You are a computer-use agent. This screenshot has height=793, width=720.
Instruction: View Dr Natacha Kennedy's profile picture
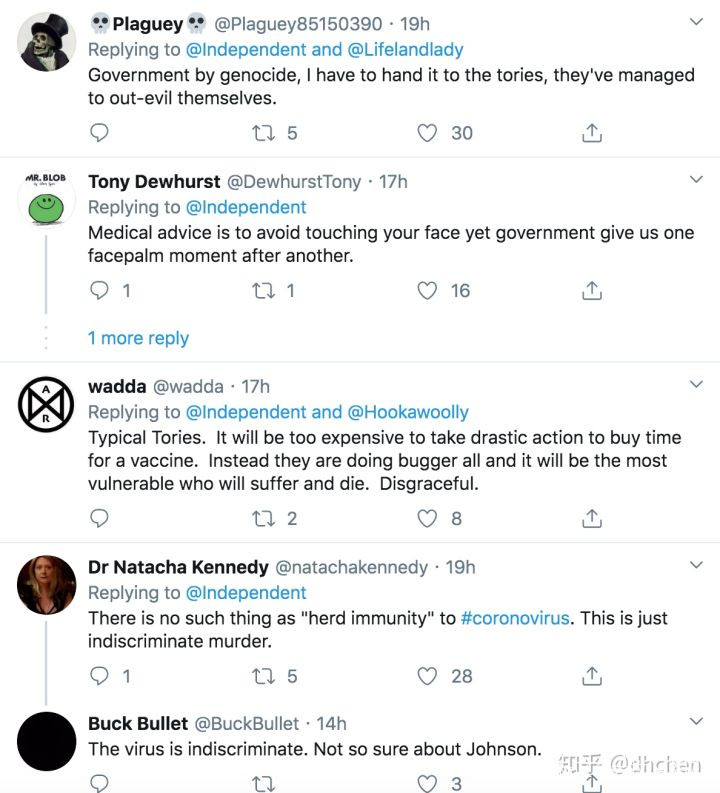coord(47,584)
